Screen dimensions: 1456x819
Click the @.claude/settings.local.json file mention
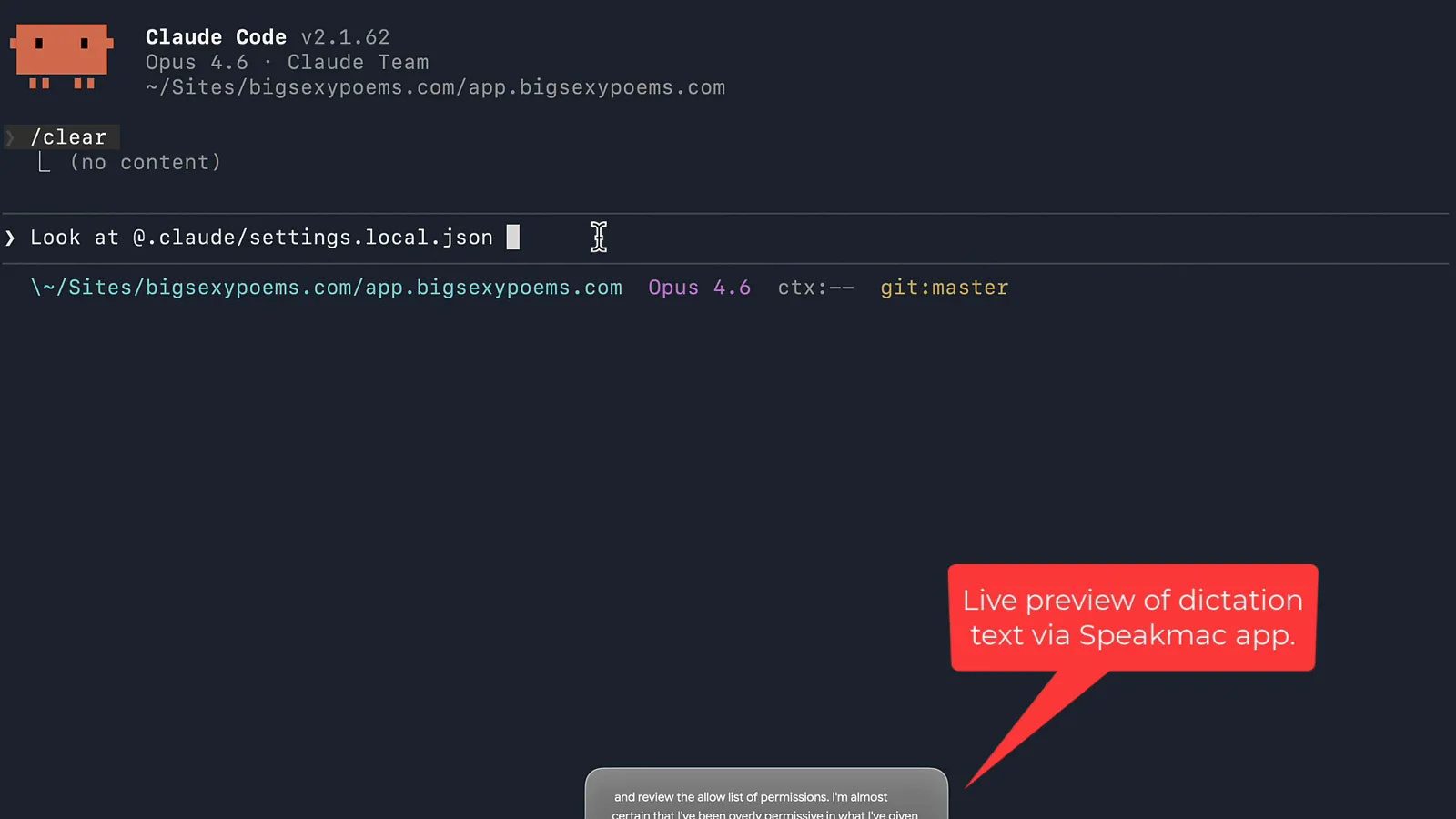312,238
